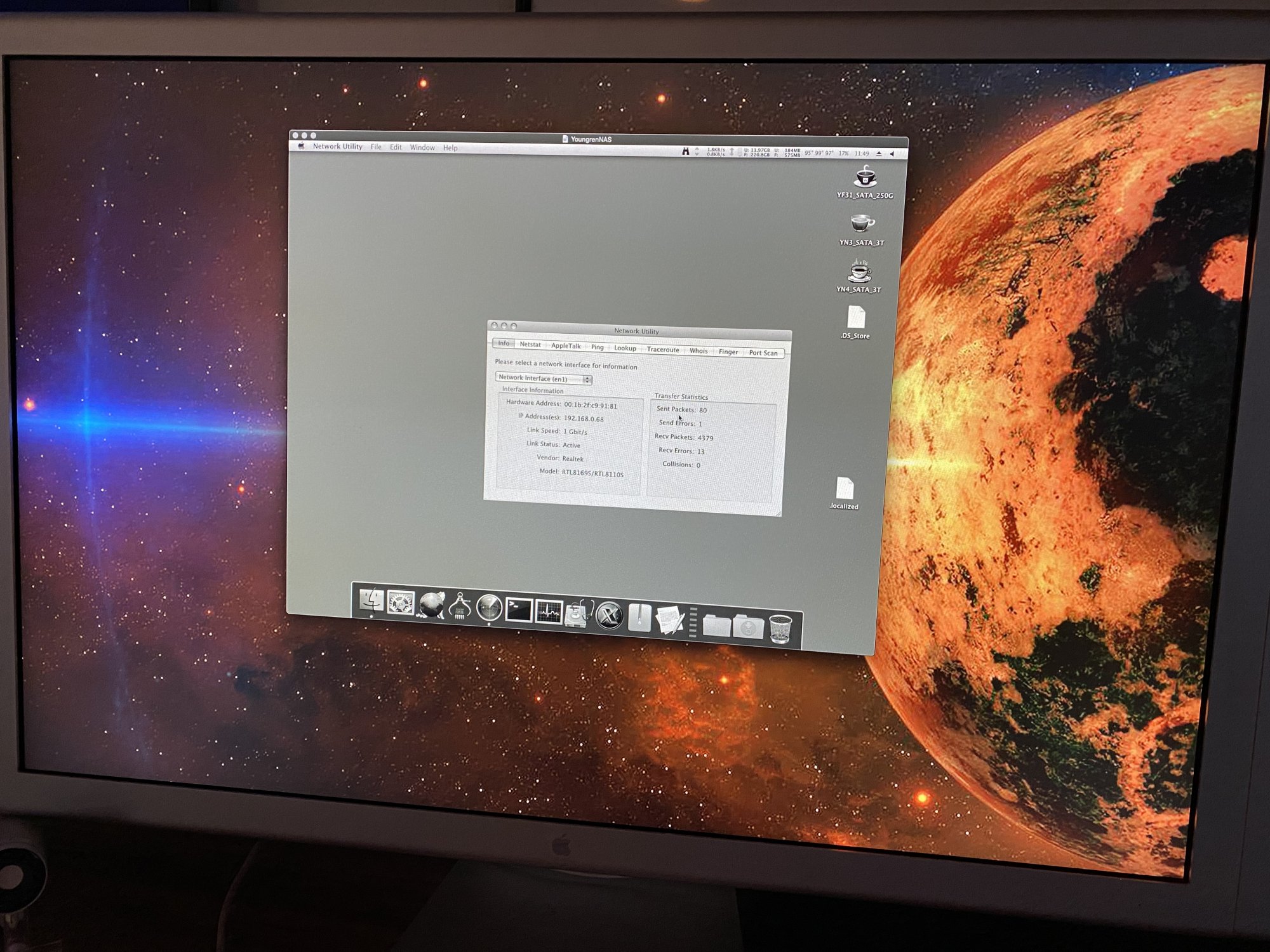Open the archive zipper app in Dock

[x=639, y=618]
